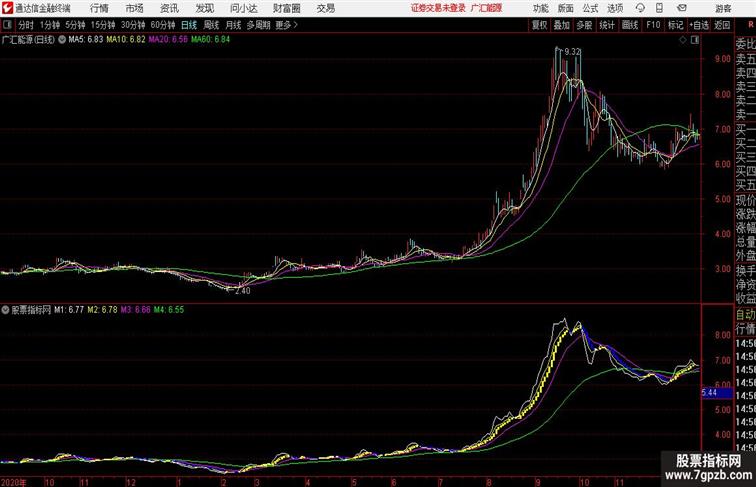Screen dimensions: 756x487
Task: Click the 广汇能源 stock name in title bar
Action: (486, 8)
